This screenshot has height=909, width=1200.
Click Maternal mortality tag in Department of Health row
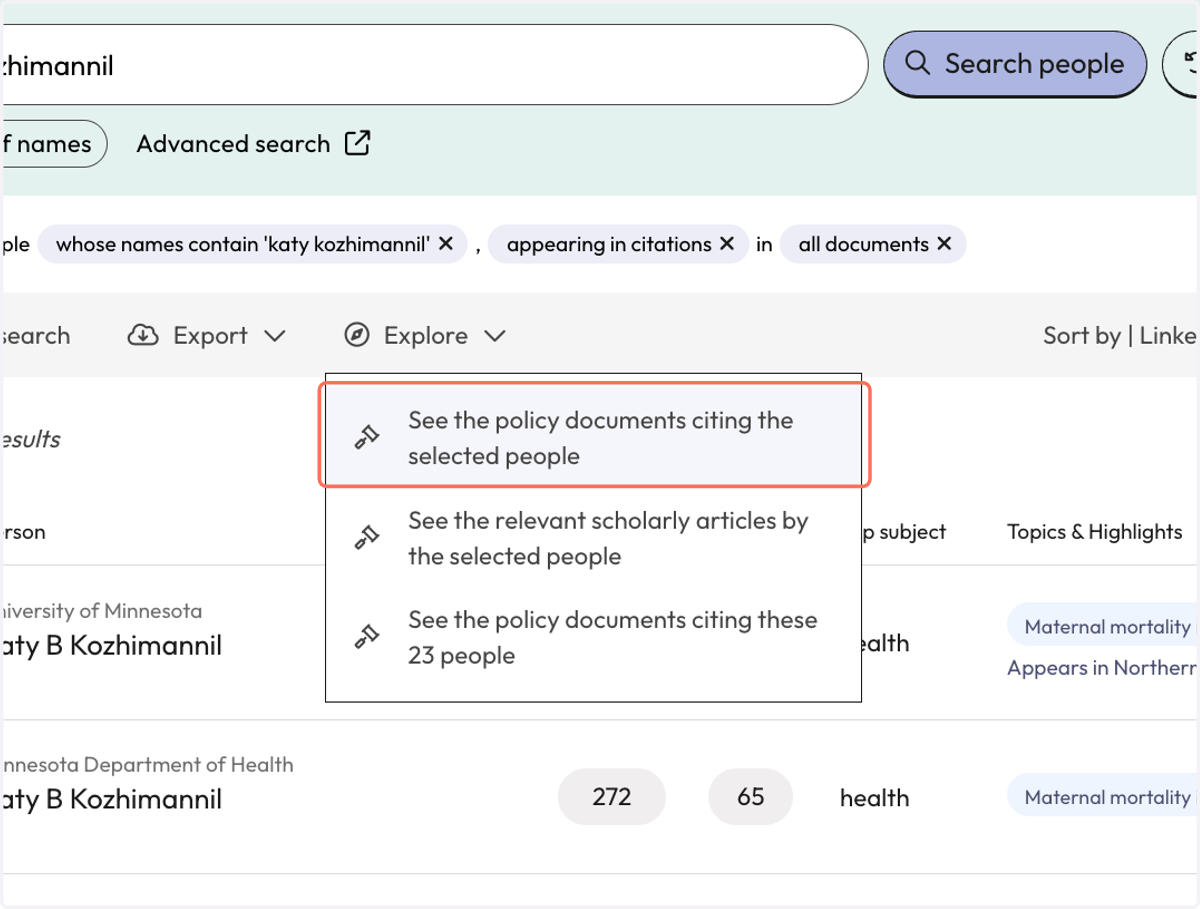tap(1103, 797)
